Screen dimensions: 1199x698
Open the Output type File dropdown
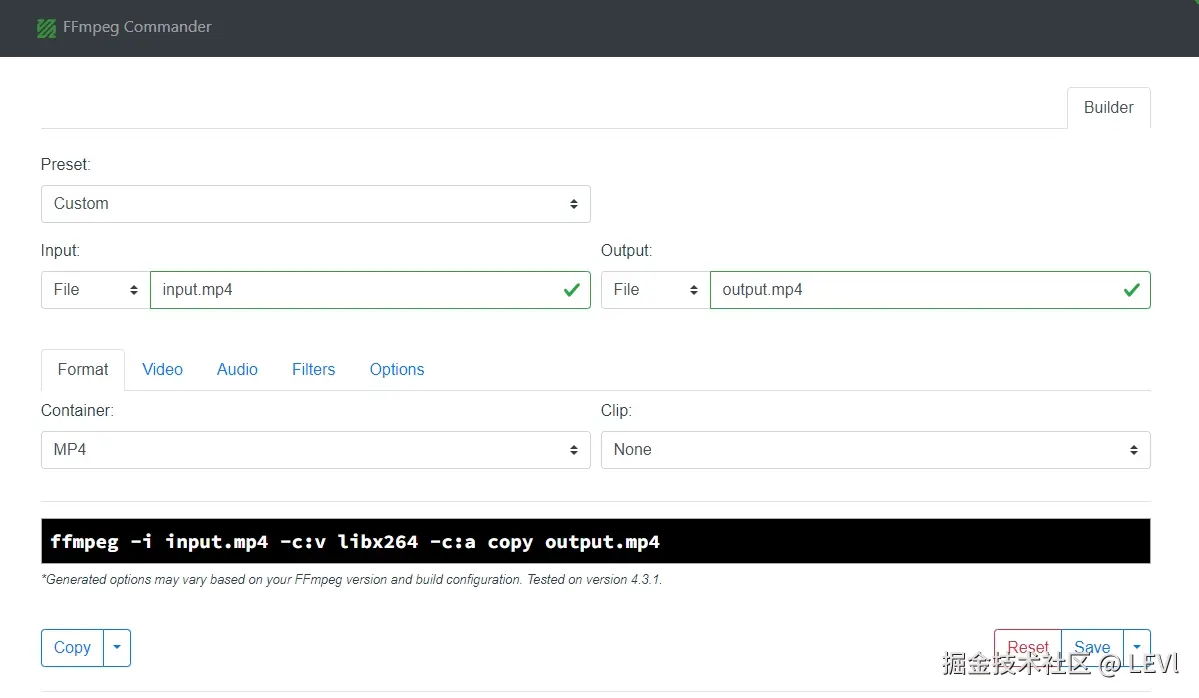[x=655, y=290]
